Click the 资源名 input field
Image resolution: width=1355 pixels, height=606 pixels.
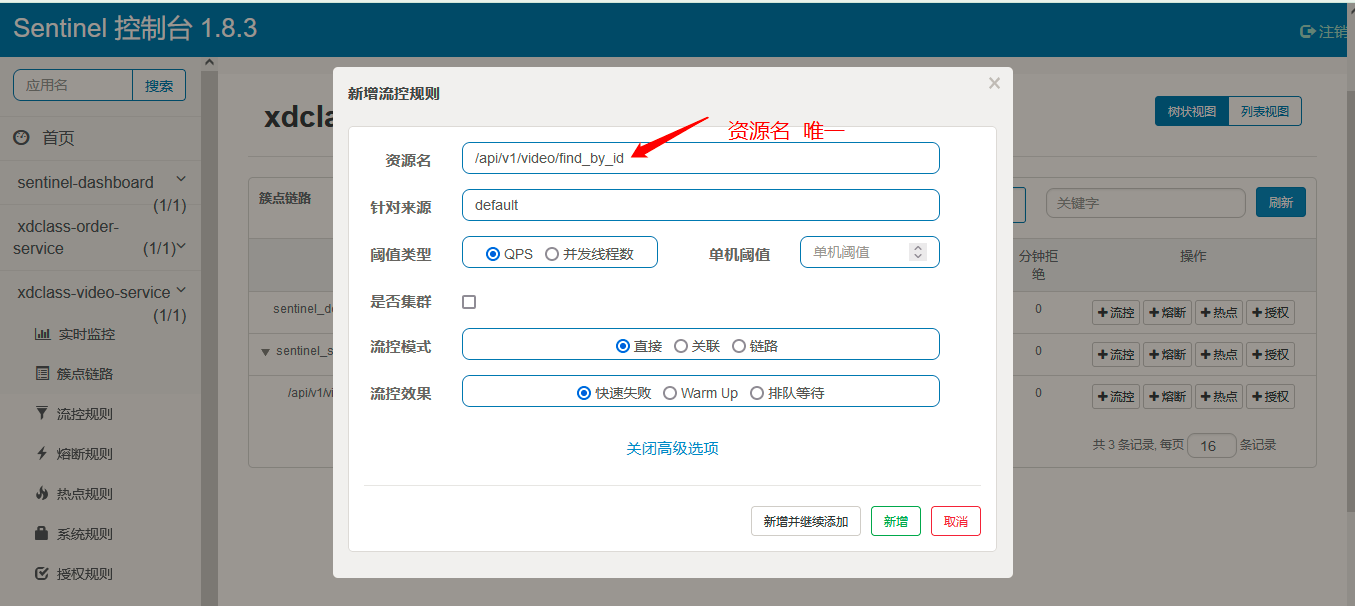701,158
